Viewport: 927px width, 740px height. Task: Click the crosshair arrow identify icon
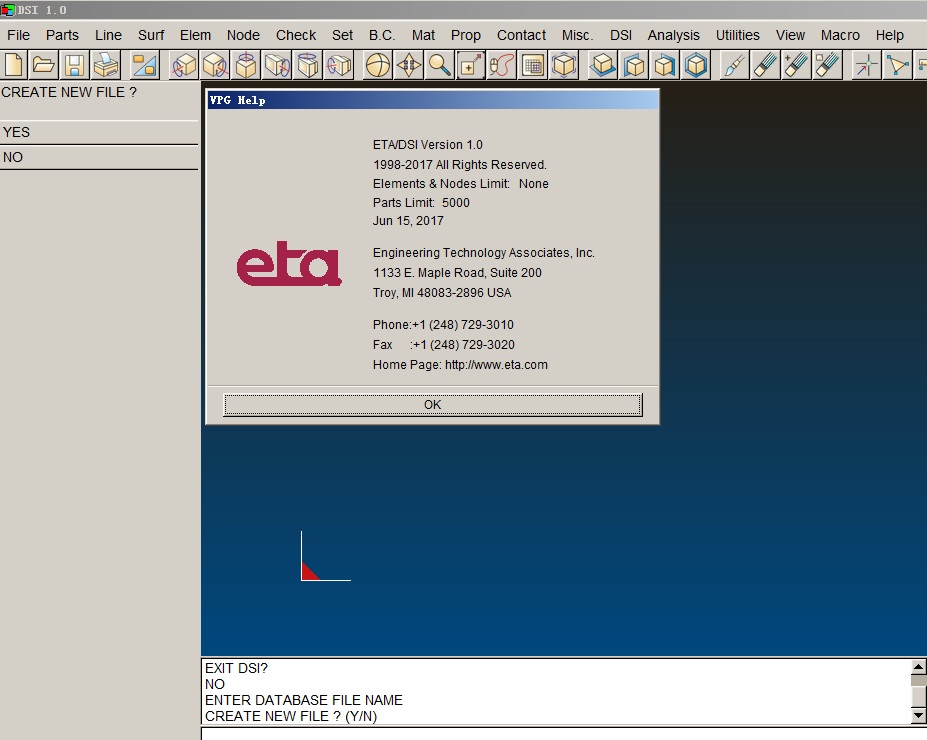click(x=866, y=65)
